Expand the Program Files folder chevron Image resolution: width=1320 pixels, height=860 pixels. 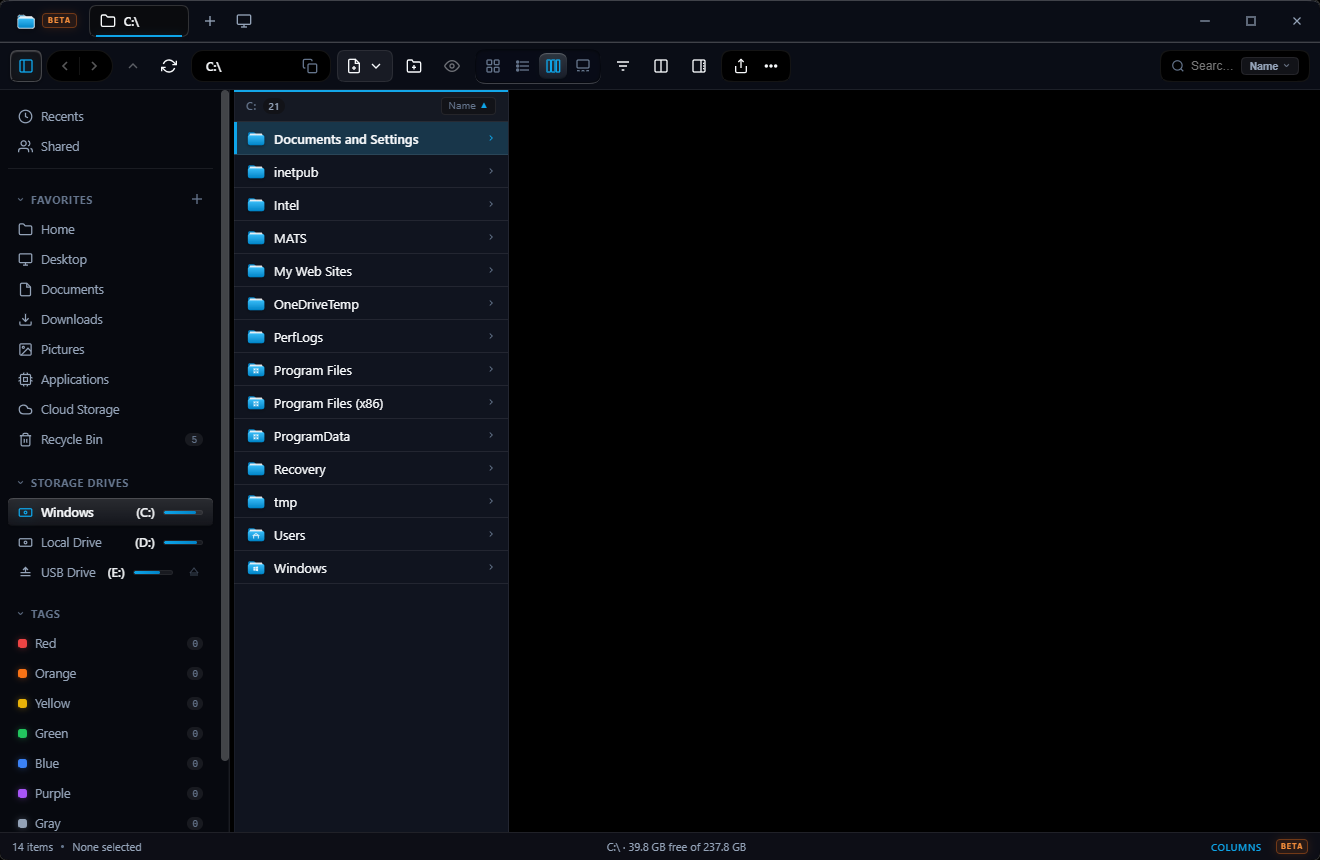[x=491, y=369]
